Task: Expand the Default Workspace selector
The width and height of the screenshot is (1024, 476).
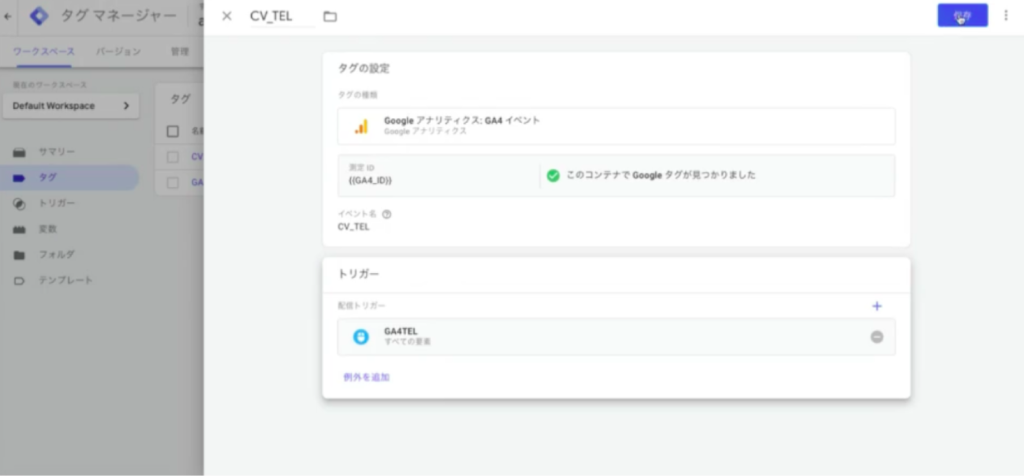Action: click(x=71, y=106)
